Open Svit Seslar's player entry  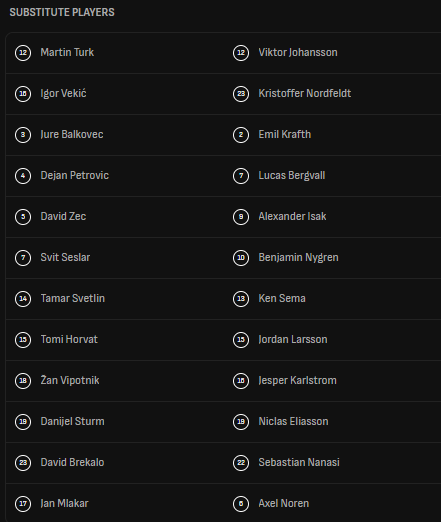pyautogui.click(x=65, y=257)
